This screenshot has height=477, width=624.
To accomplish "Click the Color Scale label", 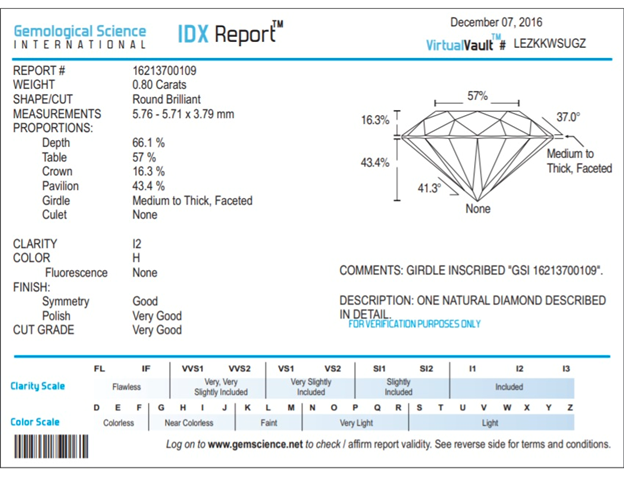I will click(35, 422).
